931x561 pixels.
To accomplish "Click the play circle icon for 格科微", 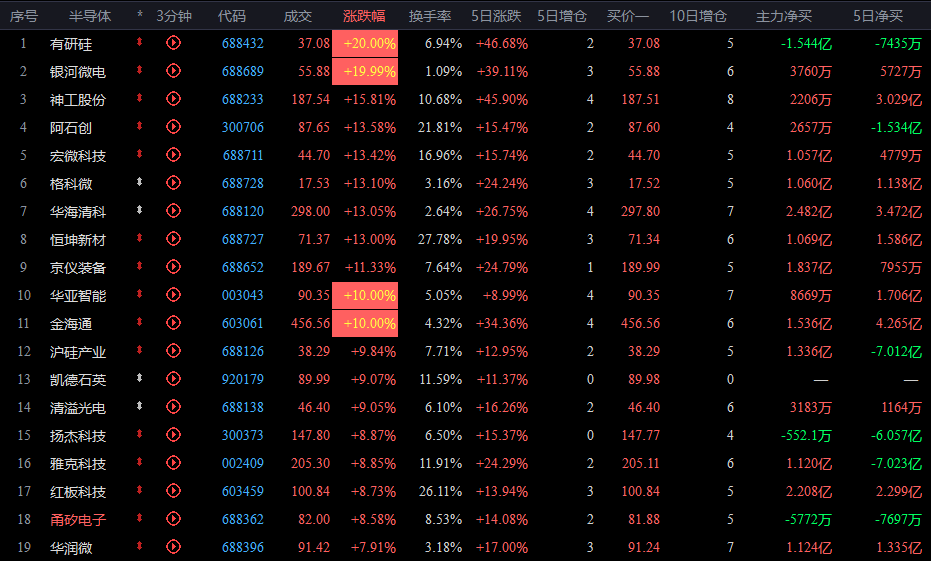I will 173,183.
